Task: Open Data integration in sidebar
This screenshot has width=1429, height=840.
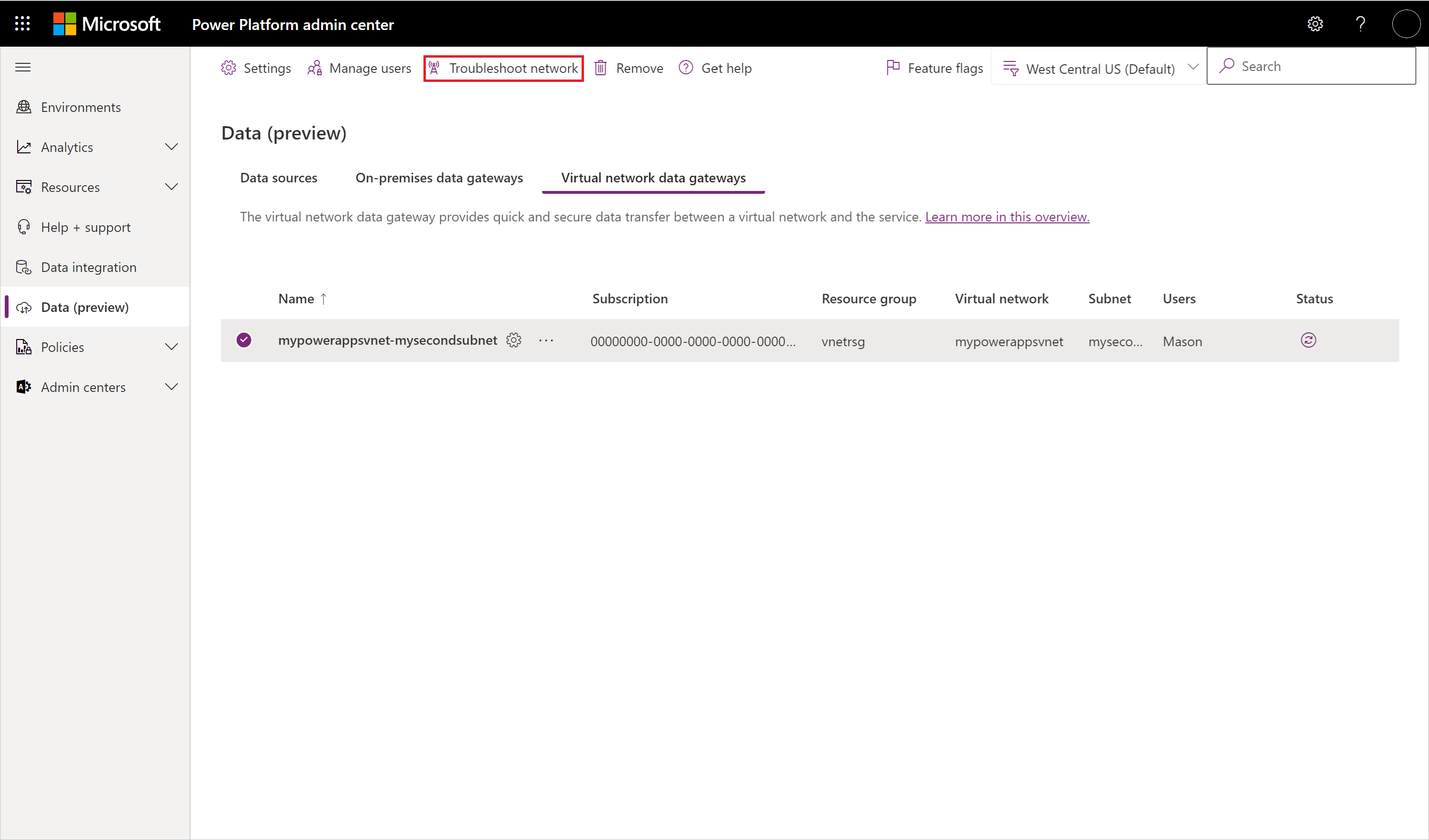Action: pyautogui.click(x=95, y=267)
